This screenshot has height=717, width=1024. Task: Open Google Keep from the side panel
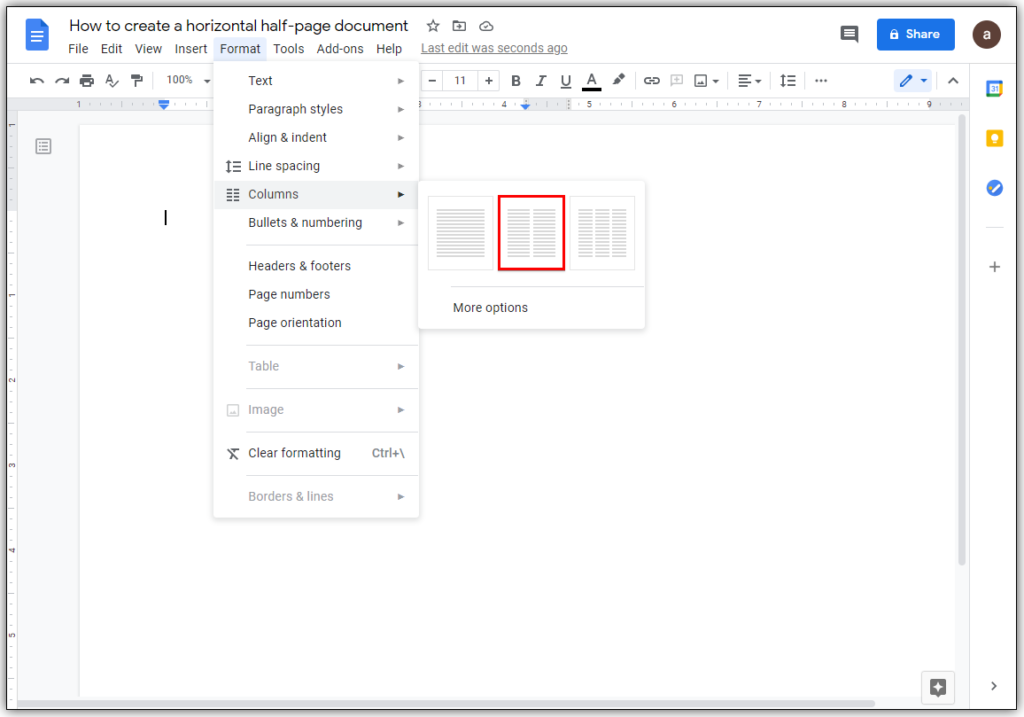[x=994, y=138]
